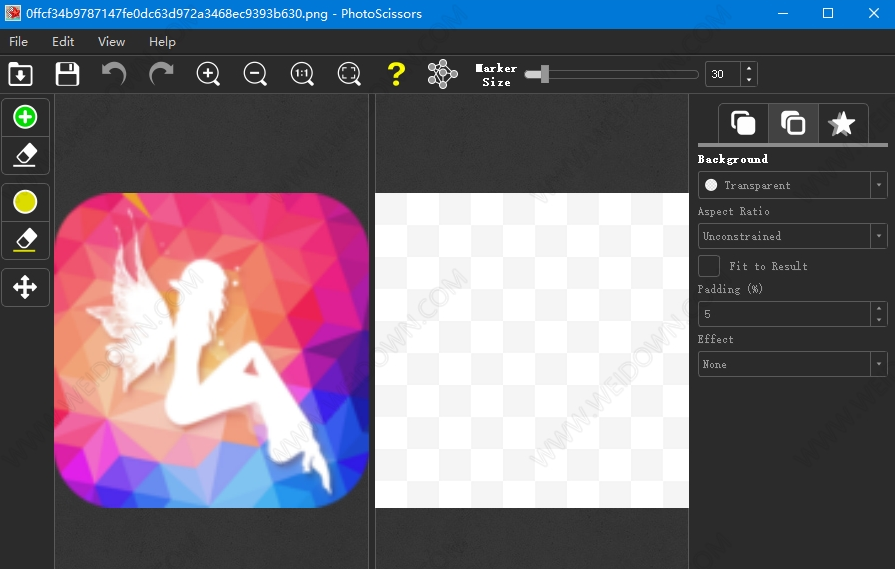The image size is (895, 569).
Task: Open the Aspect Ratio Unconstrained dropdown
Action: 792,236
